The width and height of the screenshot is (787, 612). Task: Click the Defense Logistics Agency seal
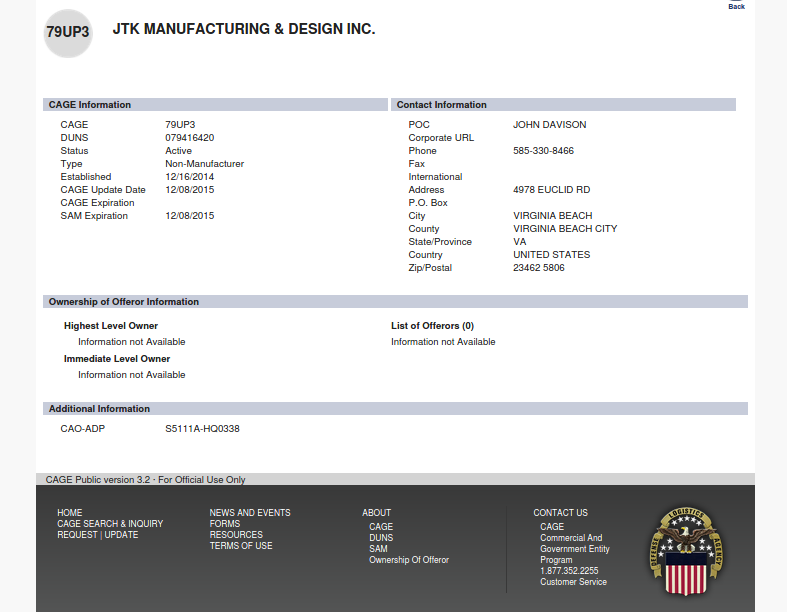pos(686,551)
